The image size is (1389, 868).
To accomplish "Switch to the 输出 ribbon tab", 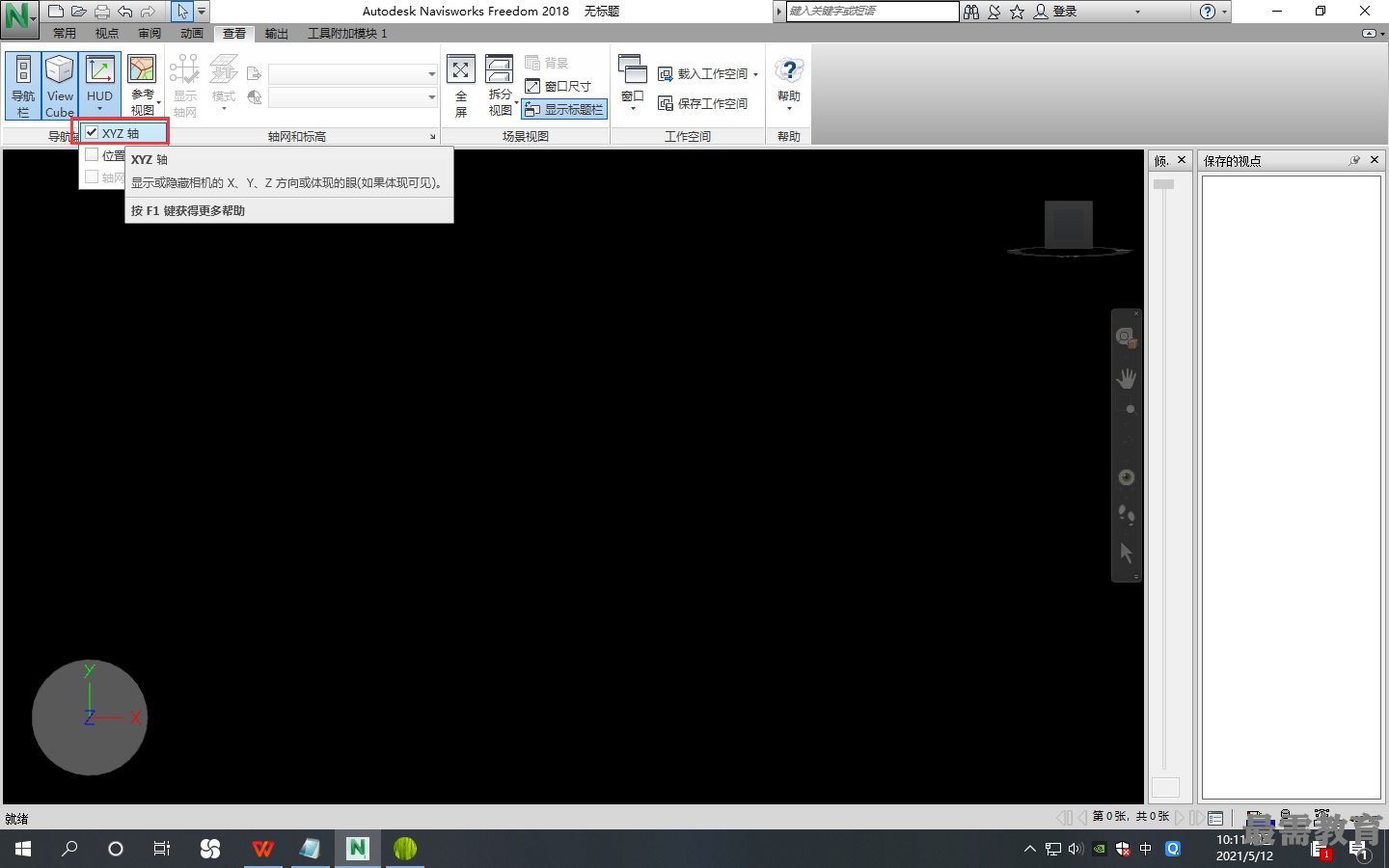I will (x=277, y=33).
